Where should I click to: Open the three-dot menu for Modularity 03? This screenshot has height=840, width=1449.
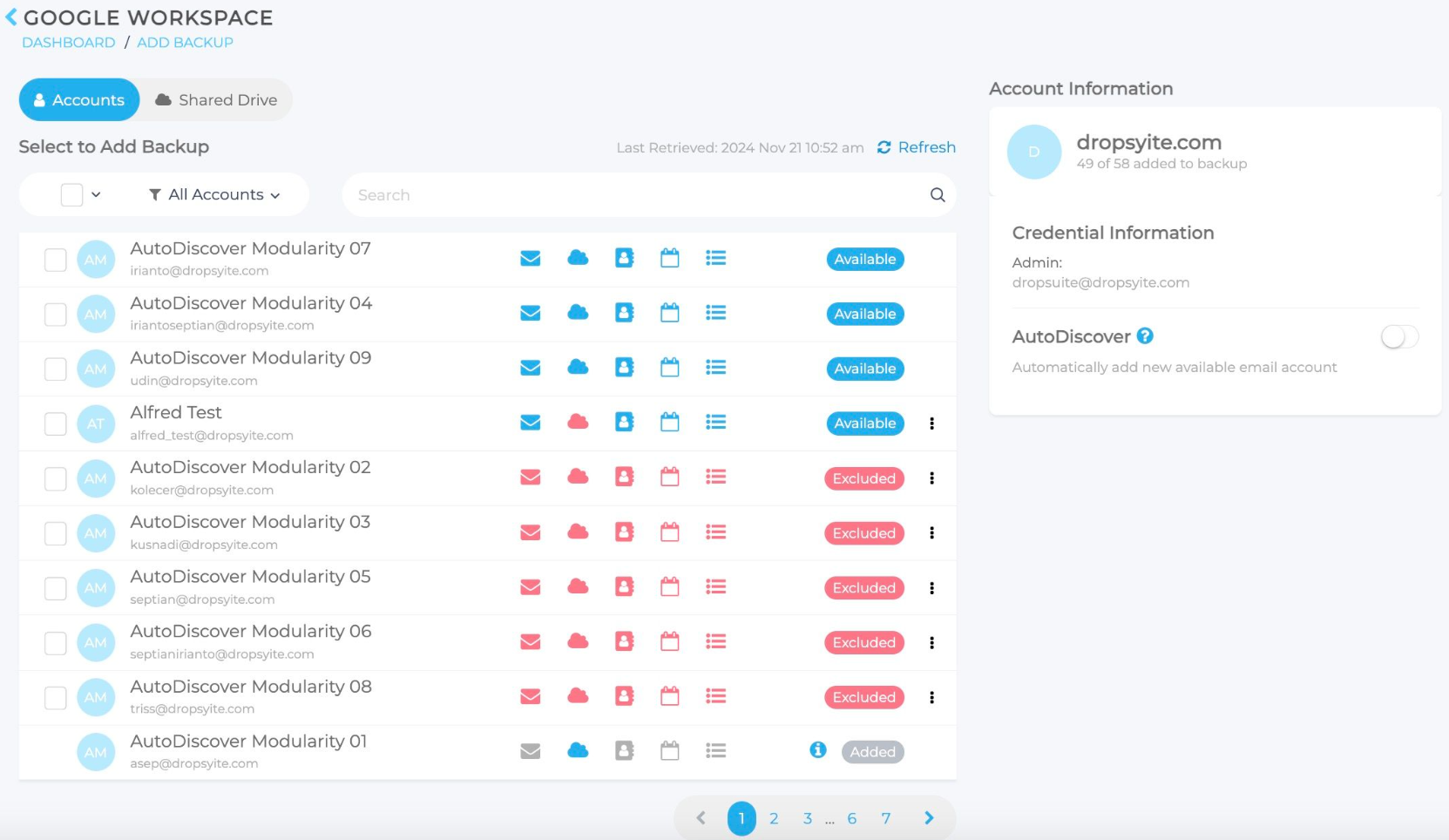pyautogui.click(x=931, y=533)
